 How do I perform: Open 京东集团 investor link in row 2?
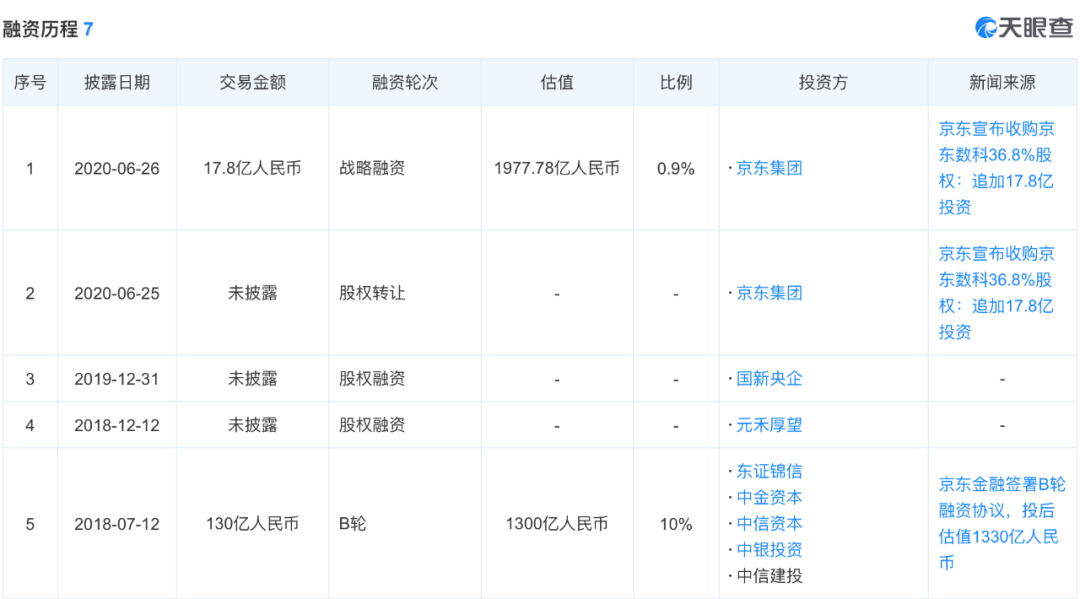[769, 293]
